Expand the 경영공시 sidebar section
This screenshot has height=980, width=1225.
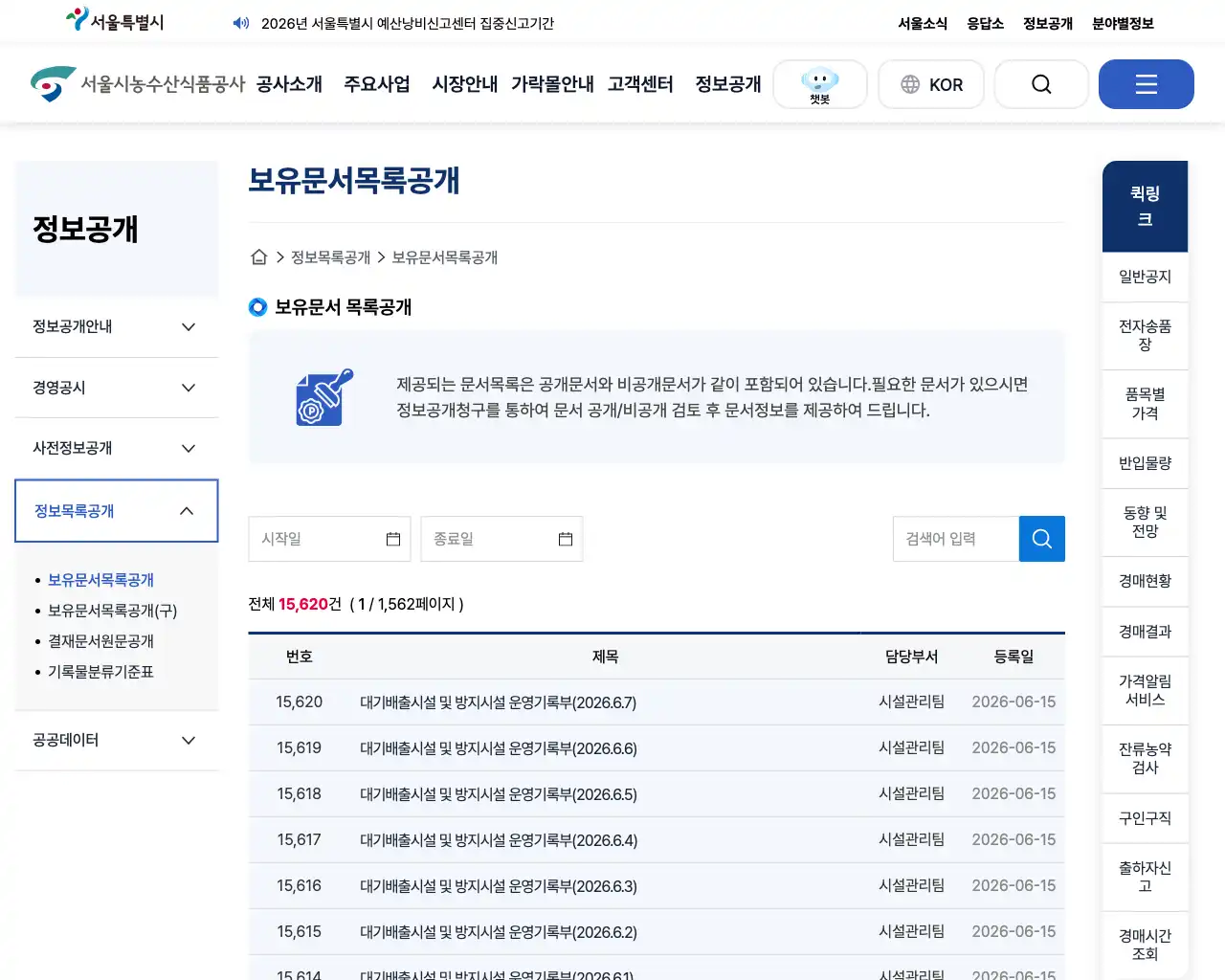pyautogui.click(x=117, y=388)
